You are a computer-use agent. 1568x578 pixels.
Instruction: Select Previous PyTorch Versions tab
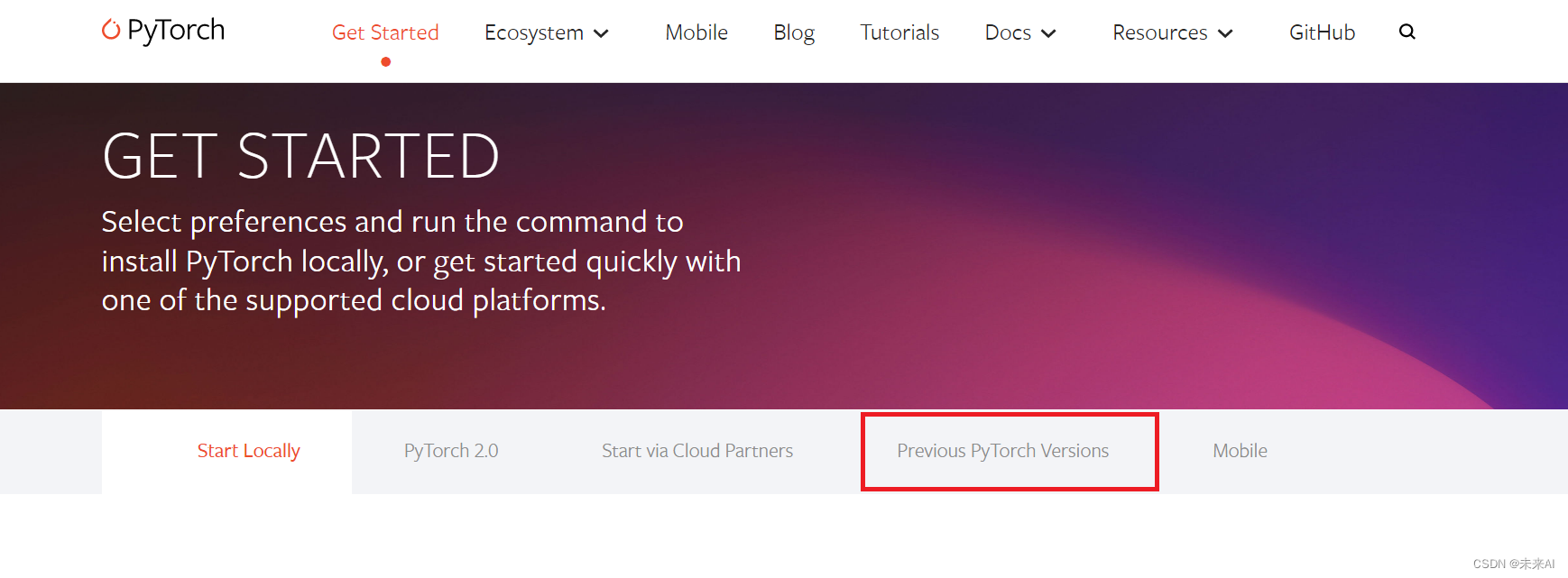(1002, 451)
